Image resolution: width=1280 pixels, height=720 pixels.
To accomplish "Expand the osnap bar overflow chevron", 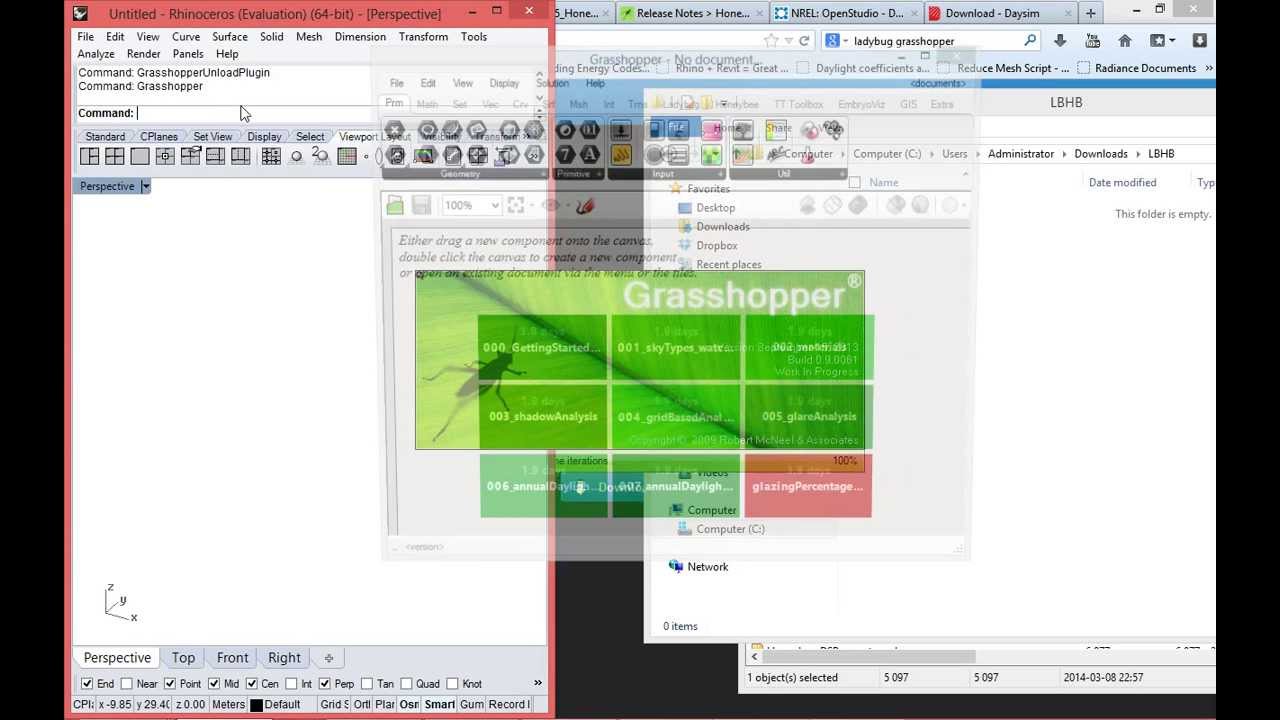I will 538,684.
